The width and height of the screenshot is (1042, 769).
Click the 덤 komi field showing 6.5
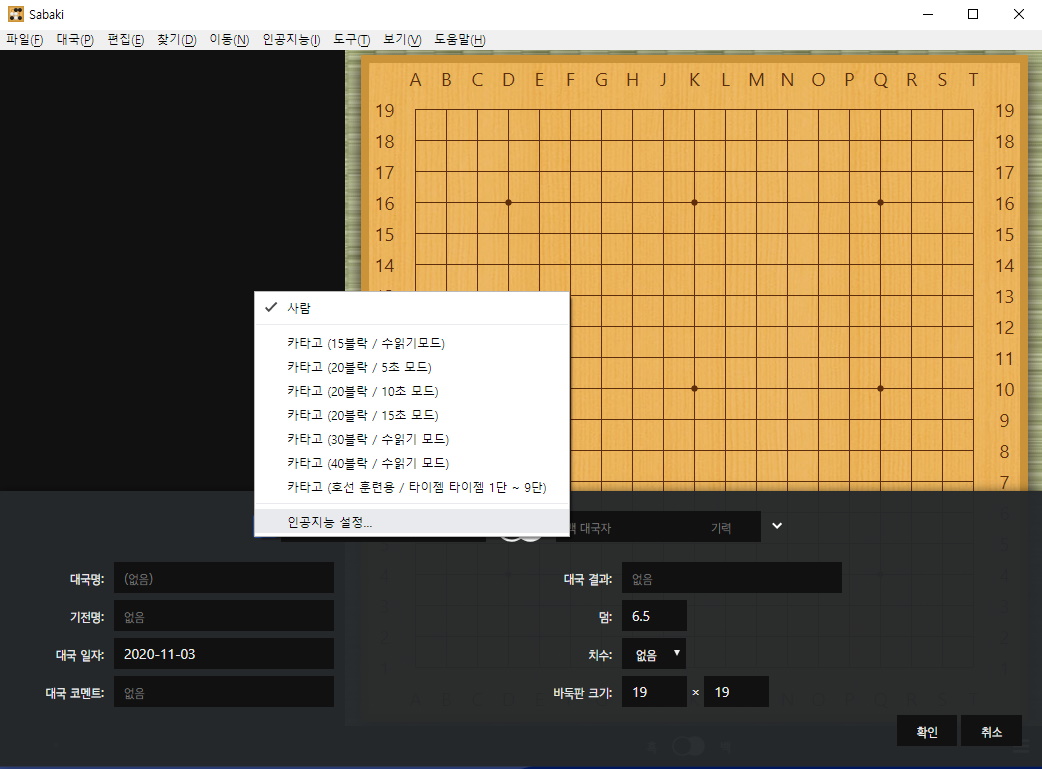pyautogui.click(x=654, y=616)
